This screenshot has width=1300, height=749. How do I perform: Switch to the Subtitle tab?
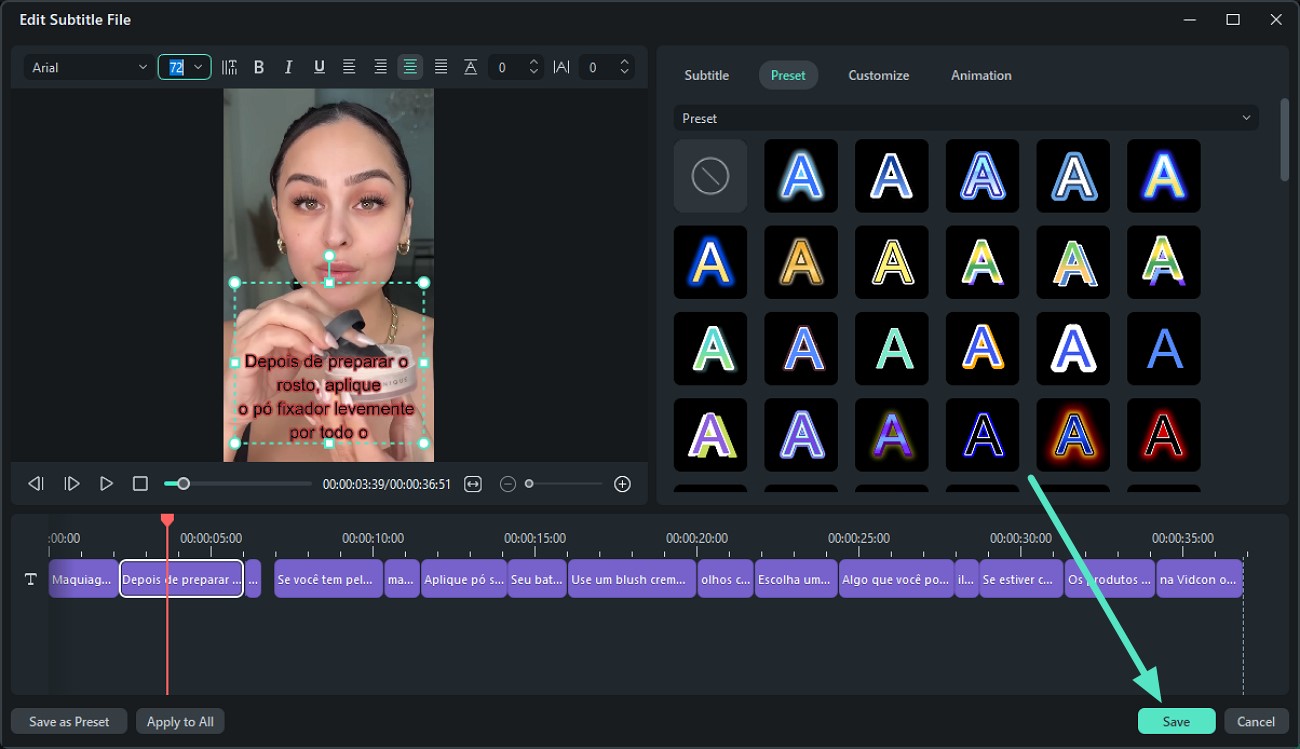(706, 75)
